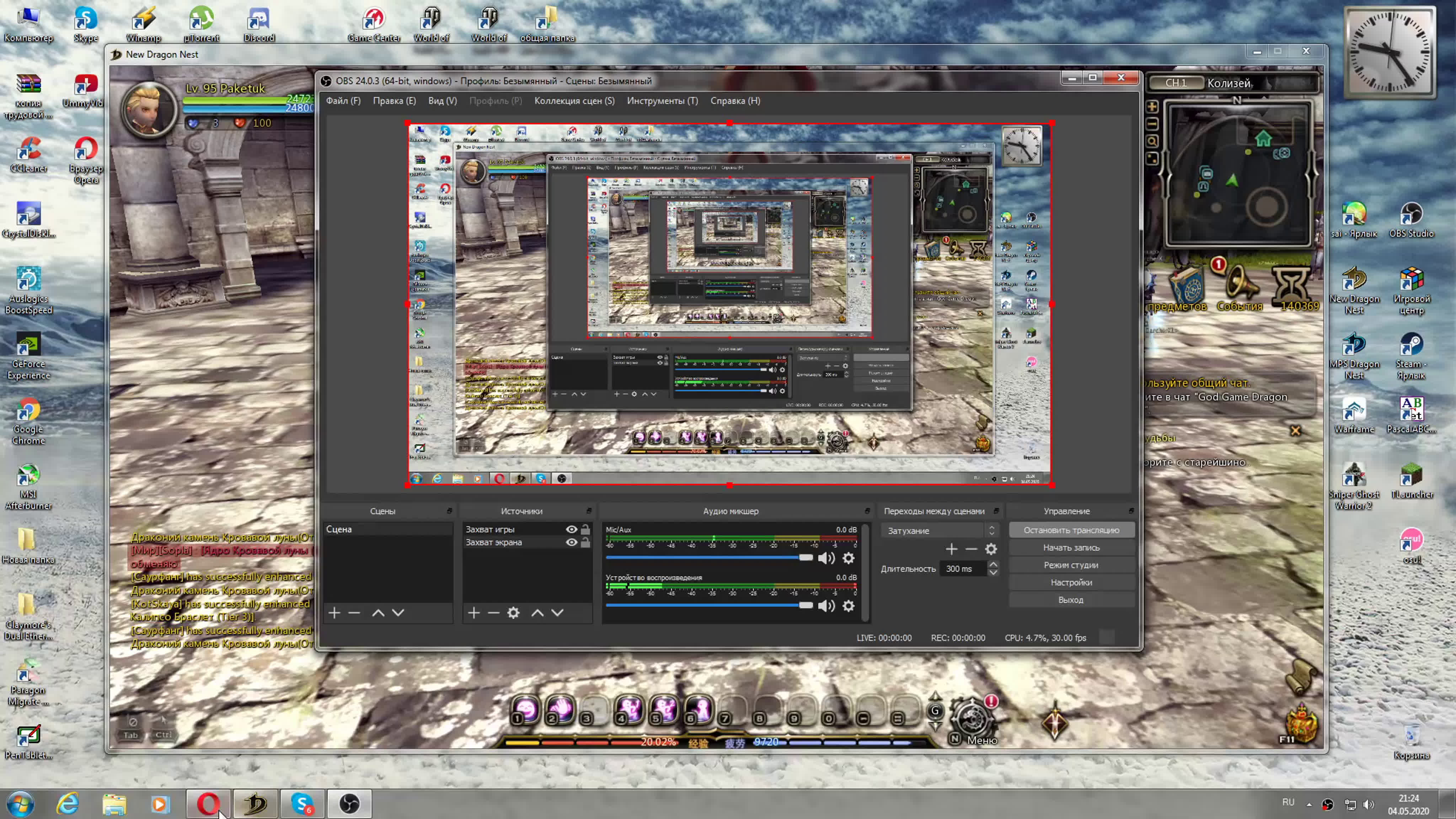Switch to Skype in the taskbar
The width and height of the screenshot is (1456, 819).
pos(303,804)
